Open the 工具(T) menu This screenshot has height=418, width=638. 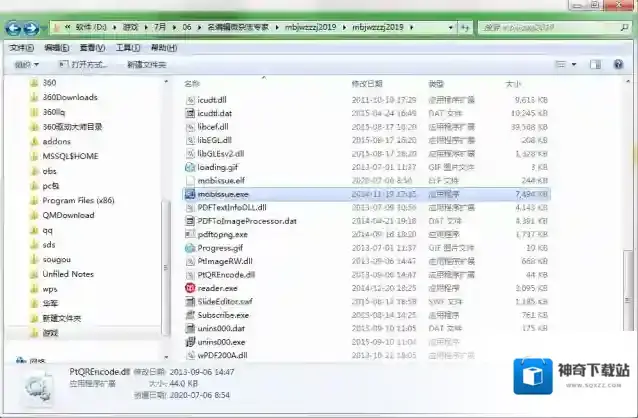127,47
